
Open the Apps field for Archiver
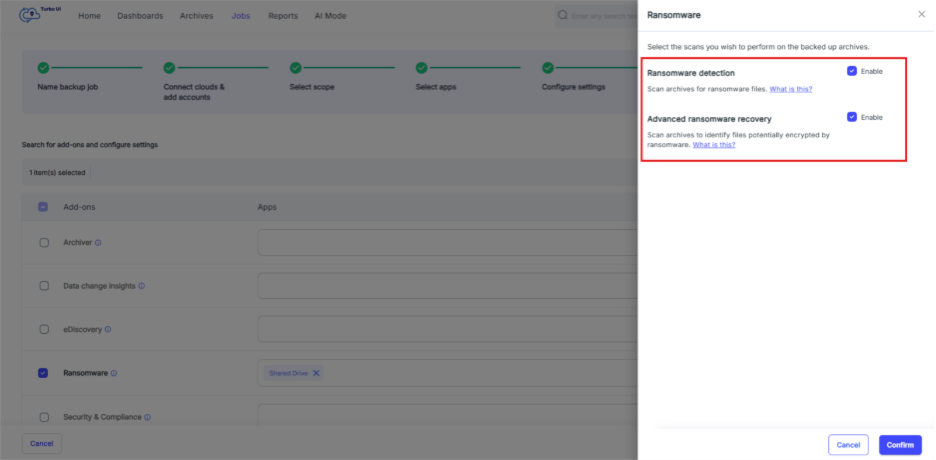coord(446,243)
